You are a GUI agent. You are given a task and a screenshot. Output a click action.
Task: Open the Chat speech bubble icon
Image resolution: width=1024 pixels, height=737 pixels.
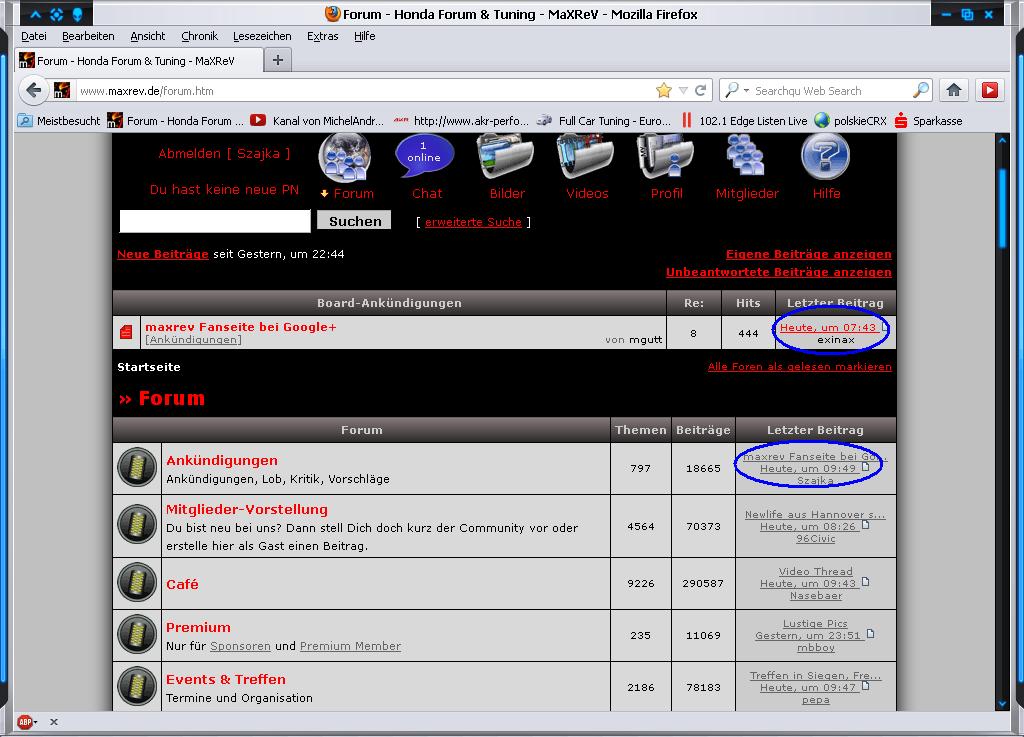click(x=425, y=157)
